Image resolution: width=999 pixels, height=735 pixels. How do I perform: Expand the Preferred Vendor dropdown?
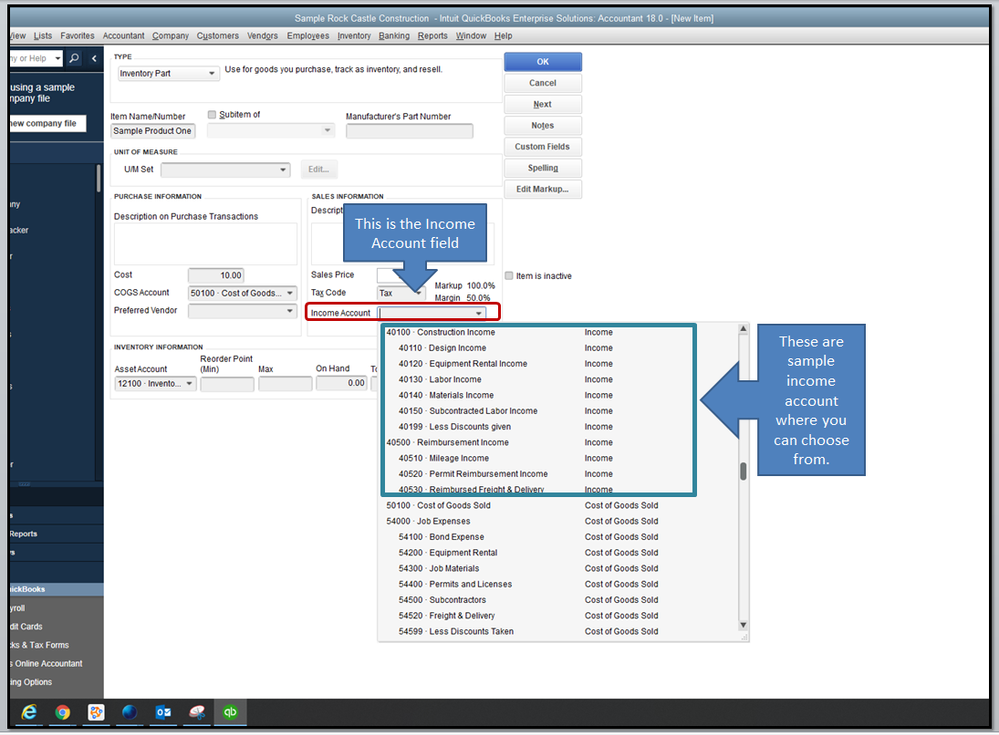click(x=242, y=311)
